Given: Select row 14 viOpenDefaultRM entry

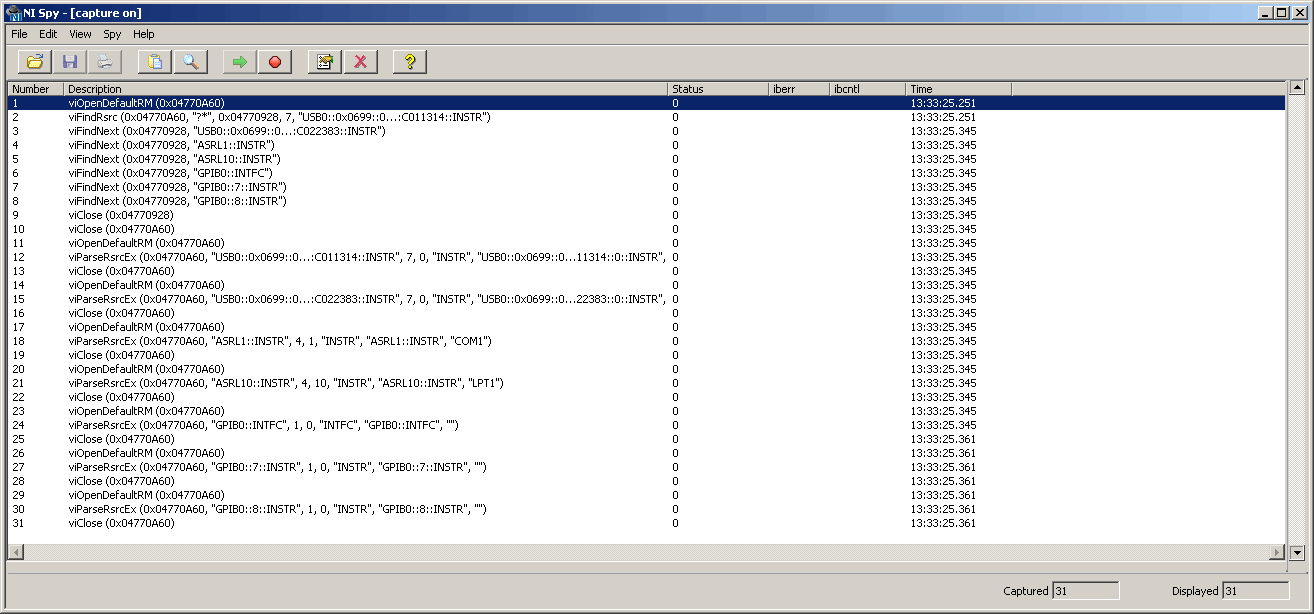Looking at the screenshot, I should [646, 285].
